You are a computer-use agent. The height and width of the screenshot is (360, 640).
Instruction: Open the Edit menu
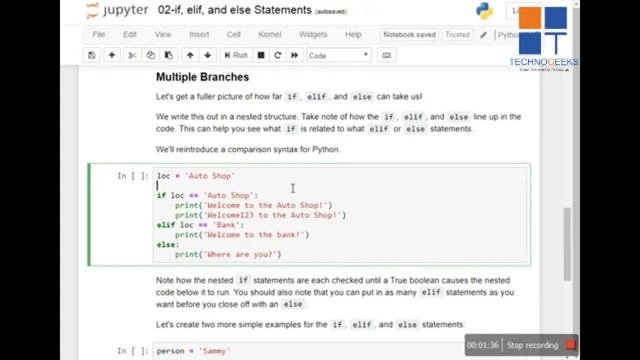130,35
